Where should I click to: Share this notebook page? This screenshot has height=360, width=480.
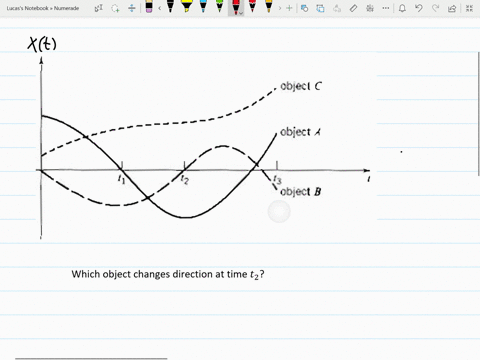[452, 8]
